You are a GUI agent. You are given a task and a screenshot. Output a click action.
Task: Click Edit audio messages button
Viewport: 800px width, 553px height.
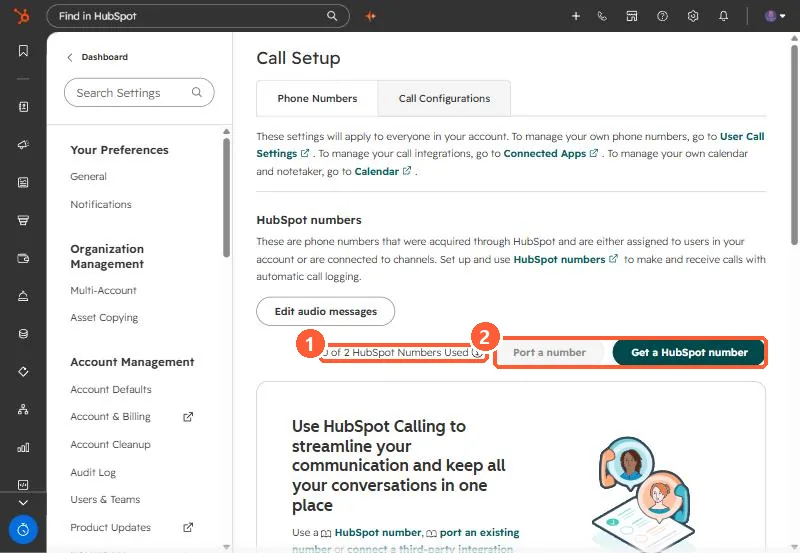pos(326,311)
